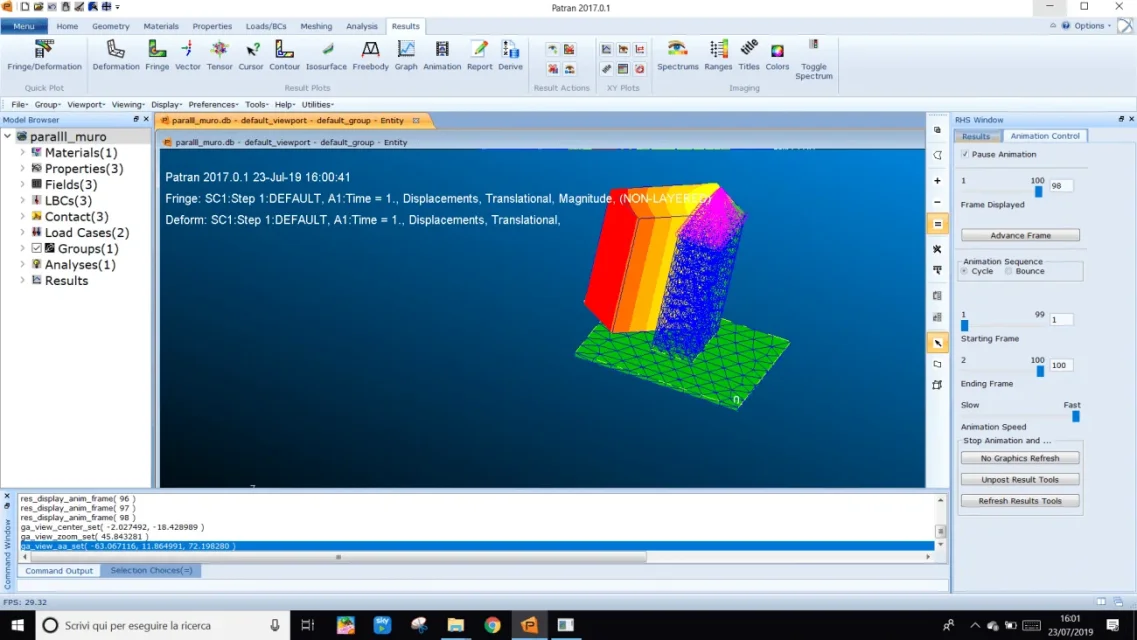The image size is (1137, 640).
Task: Create a Graph result plot
Action: (x=406, y=55)
